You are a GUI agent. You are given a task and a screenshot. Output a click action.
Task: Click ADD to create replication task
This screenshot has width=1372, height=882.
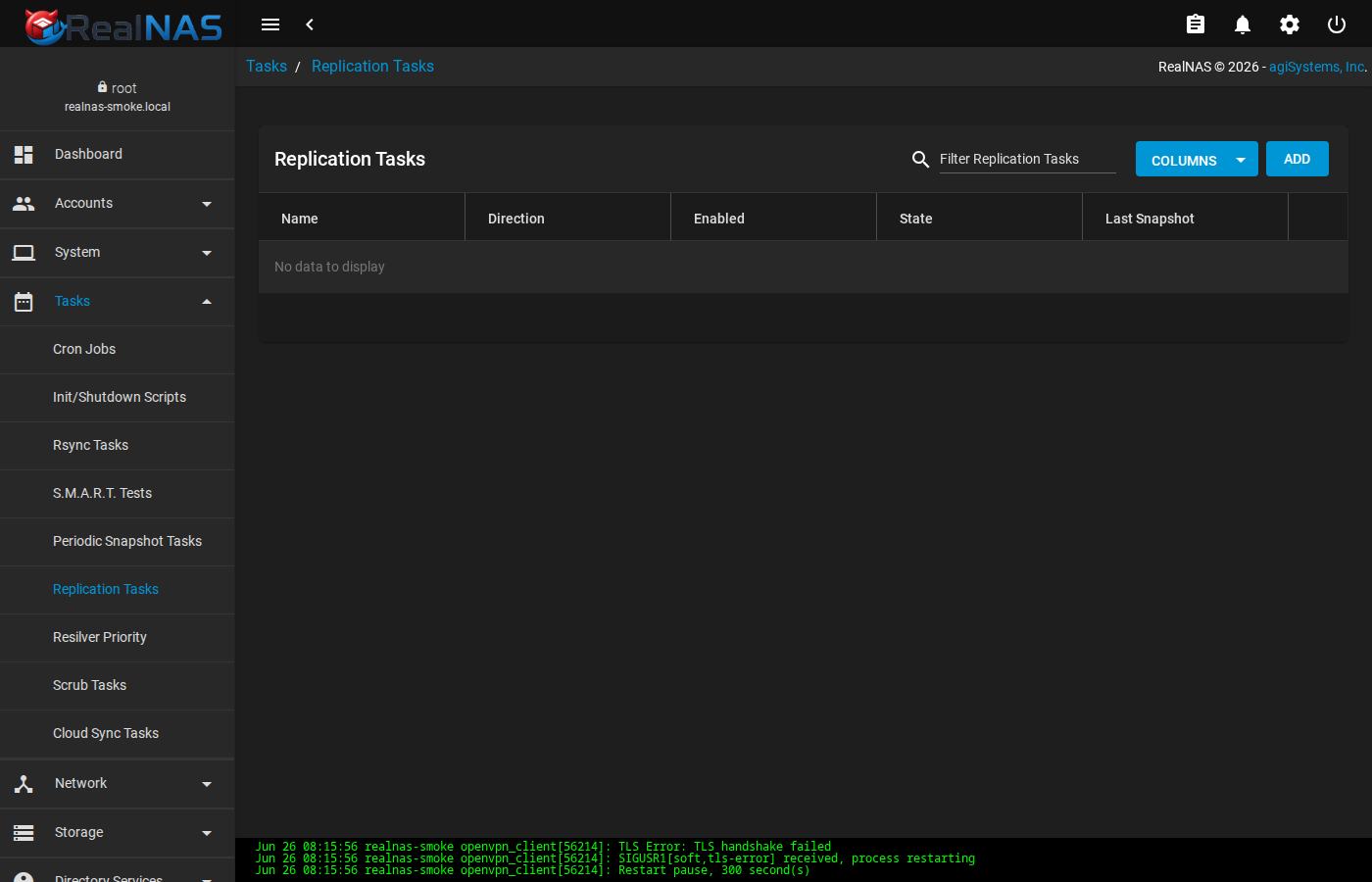pyautogui.click(x=1298, y=159)
